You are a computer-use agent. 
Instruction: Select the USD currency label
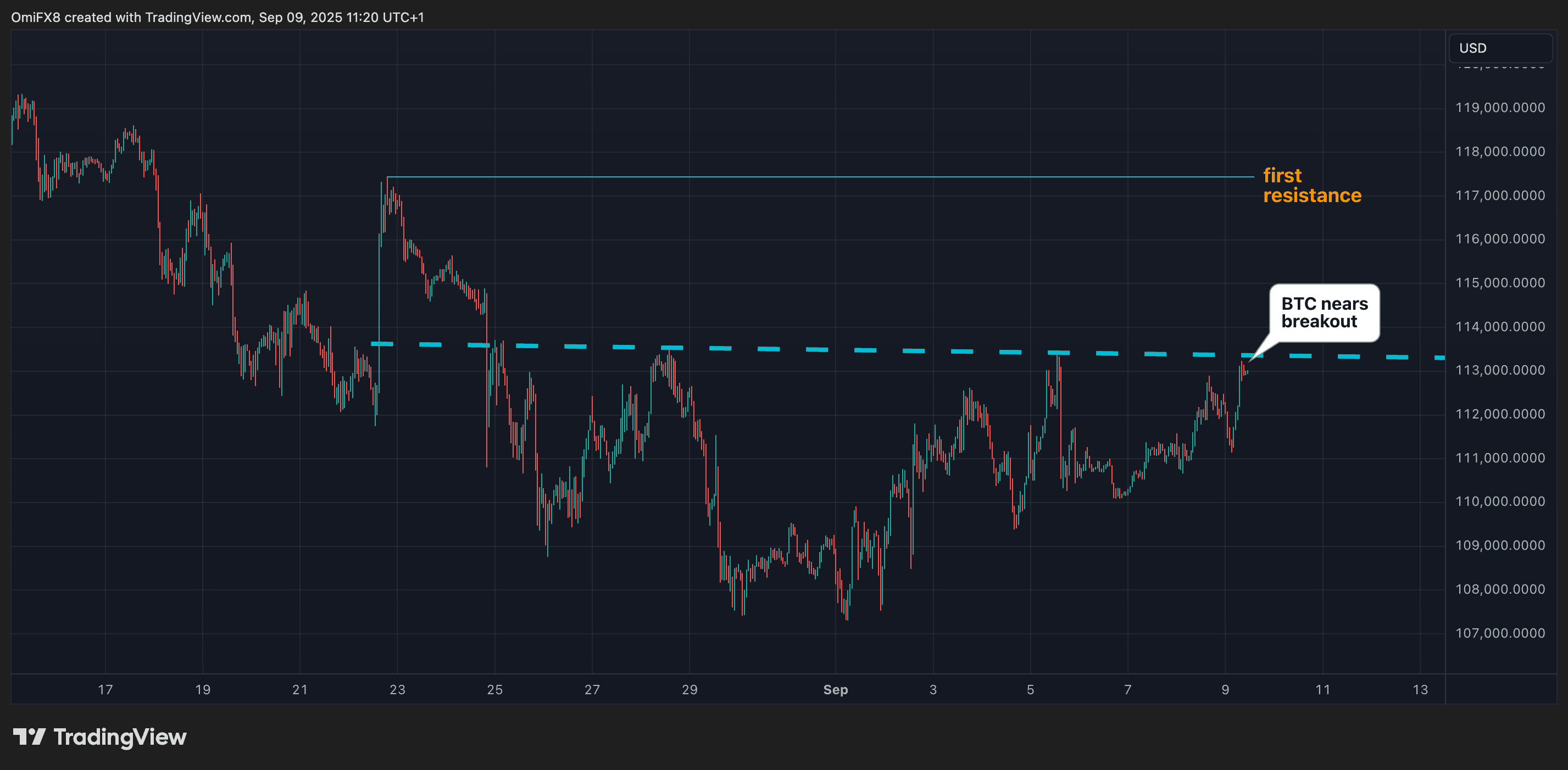[x=1474, y=49]
